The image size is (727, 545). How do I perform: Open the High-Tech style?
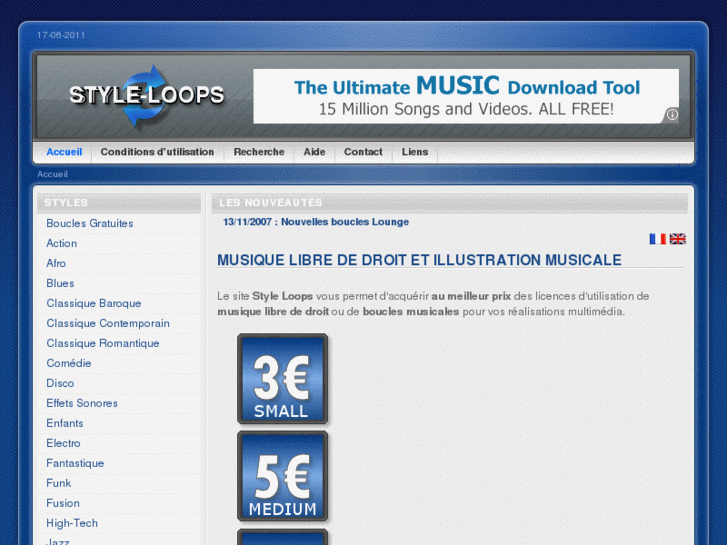tap(72, 523)
